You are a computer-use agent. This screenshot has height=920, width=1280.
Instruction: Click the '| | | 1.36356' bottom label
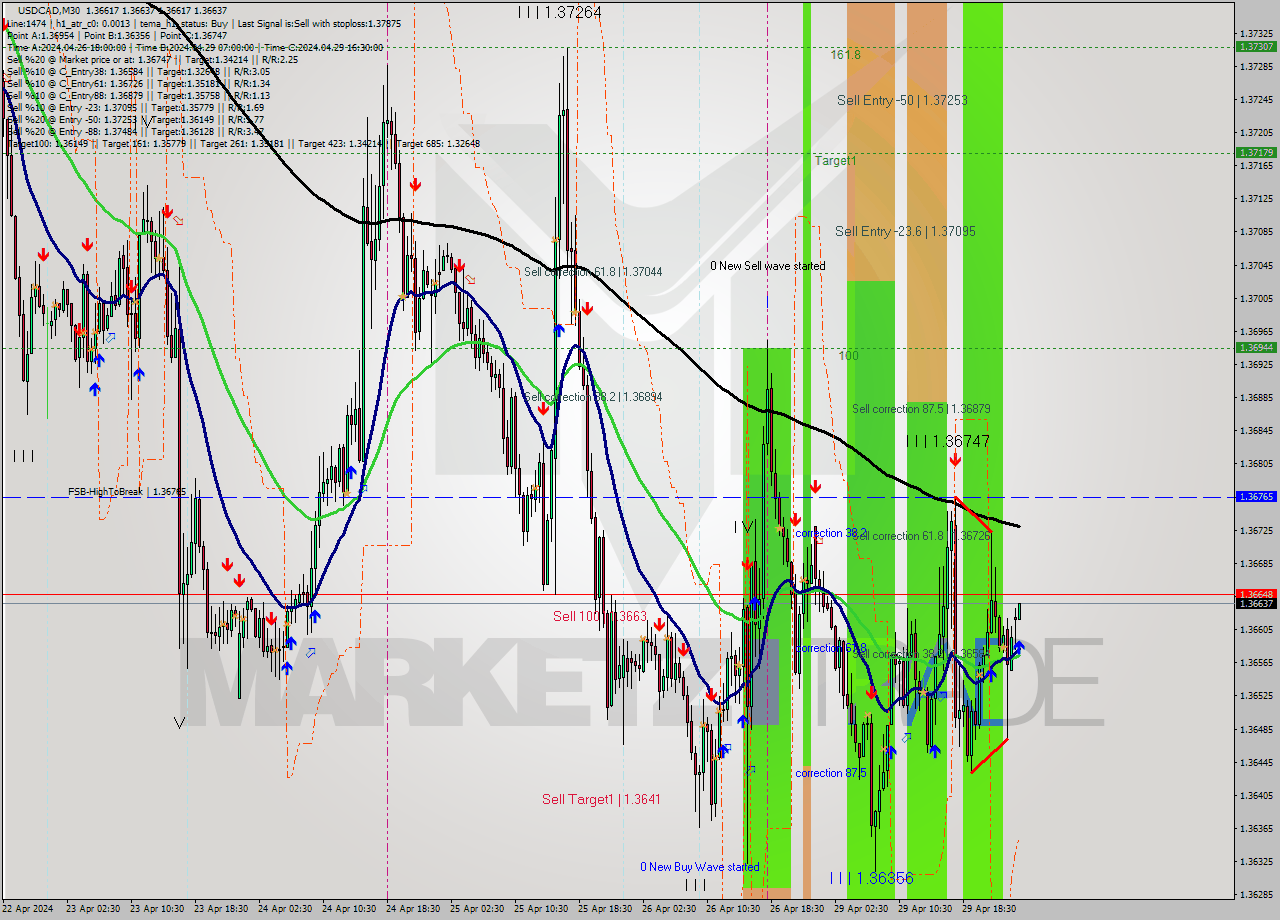click(x=871, y=878)
